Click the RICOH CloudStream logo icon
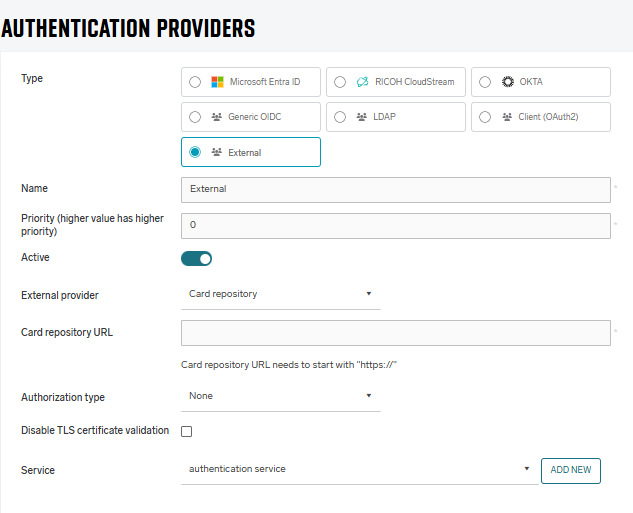Viewport: 633px width, 513px height. [362, 82]
